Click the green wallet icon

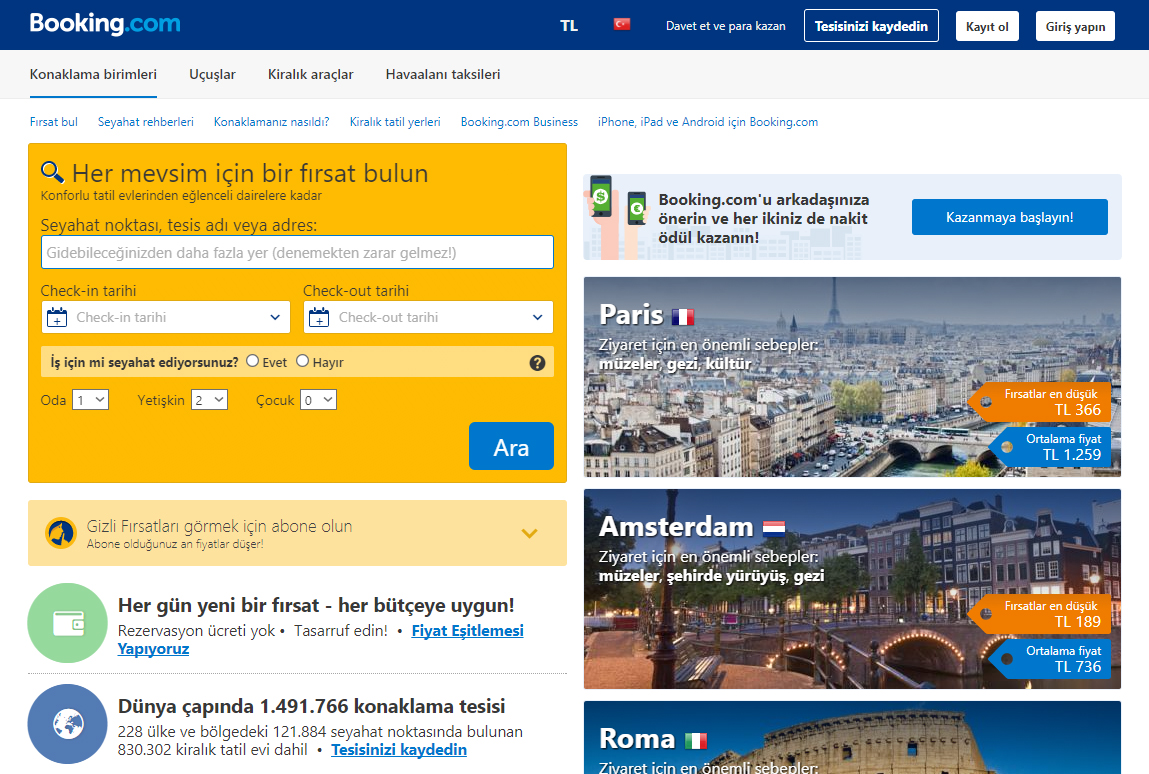tap(67, 623)
